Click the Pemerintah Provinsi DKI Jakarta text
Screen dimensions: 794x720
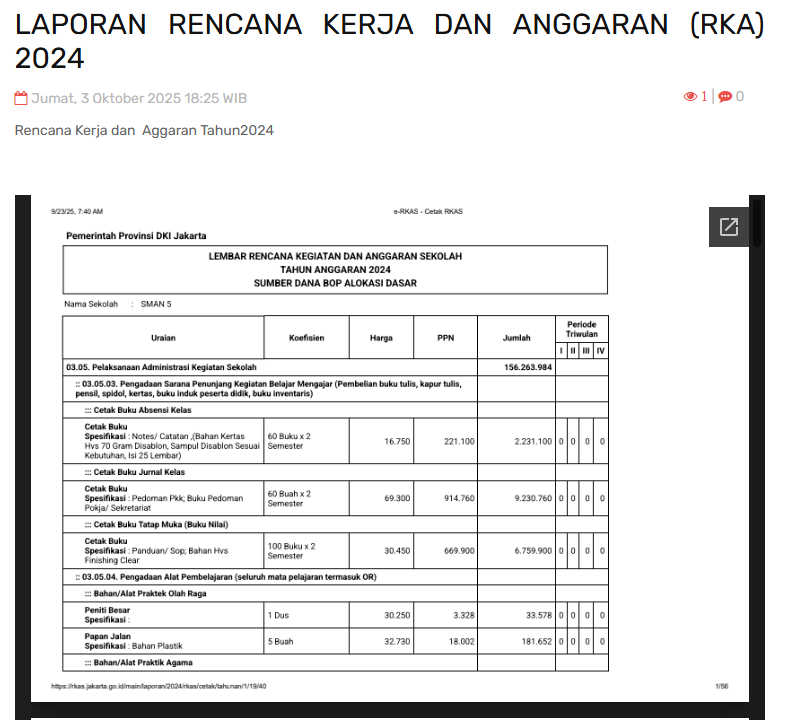pyautogui.click(x=136, y=235)
